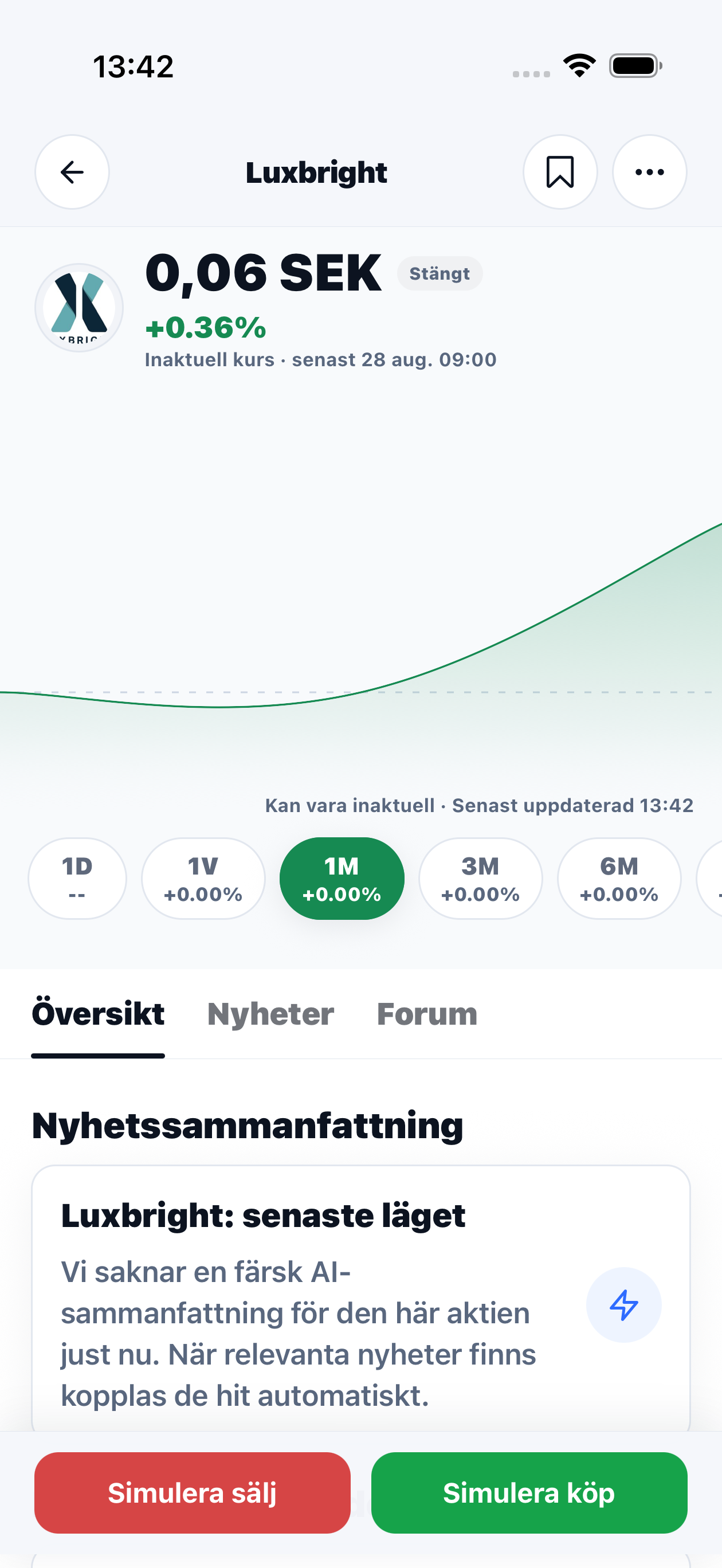The width and height of the screenshot is (722, 1568).
Task: Select the 3M time range
Action: pyautogui.click(x=481, y=879)
